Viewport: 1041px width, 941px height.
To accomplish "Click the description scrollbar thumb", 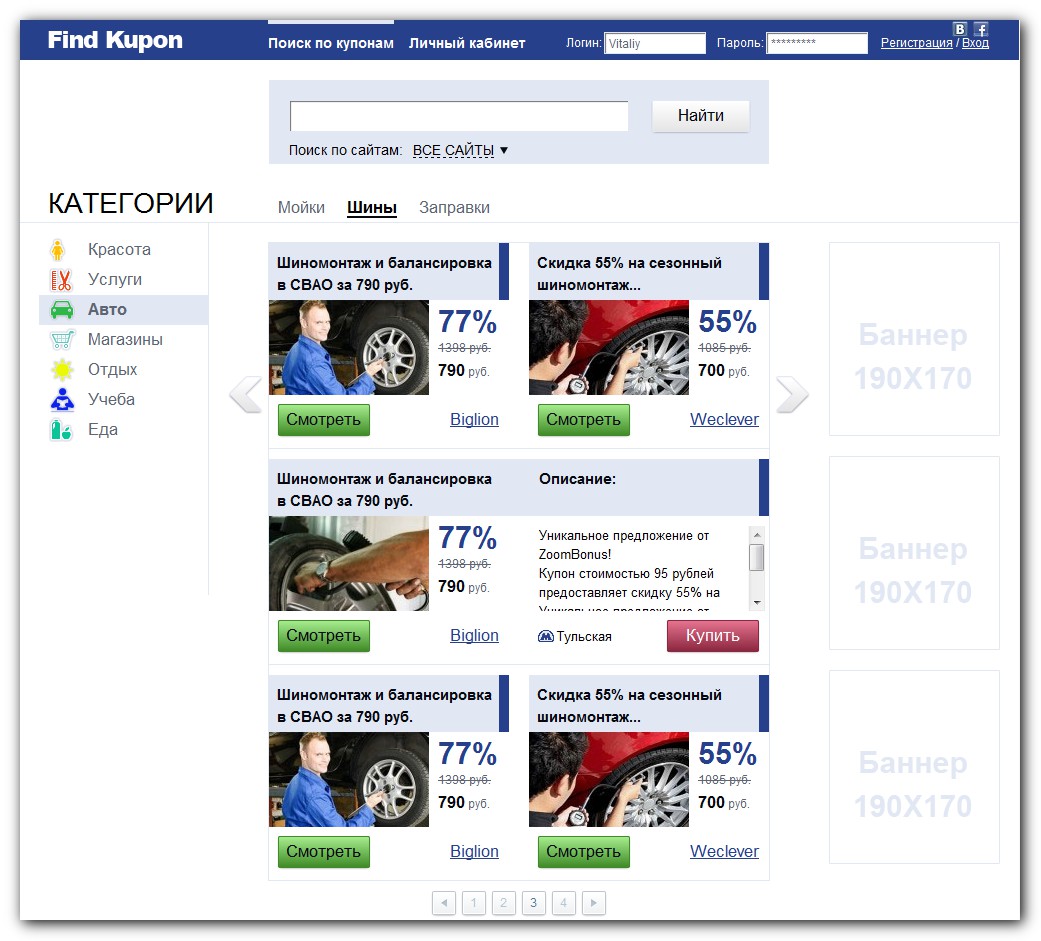I will click(x=756, y=557).
